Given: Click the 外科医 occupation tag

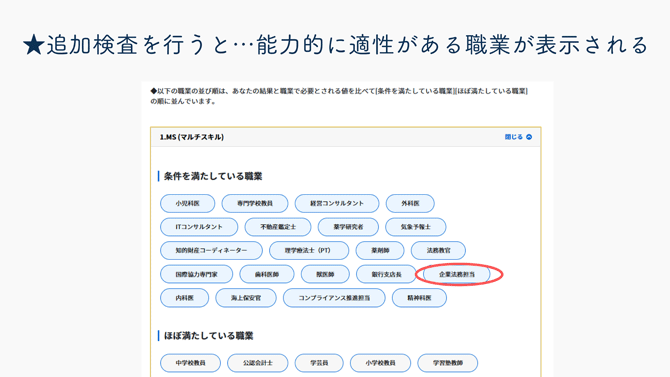Looking at the screenshot, I should tap(410, 203).
